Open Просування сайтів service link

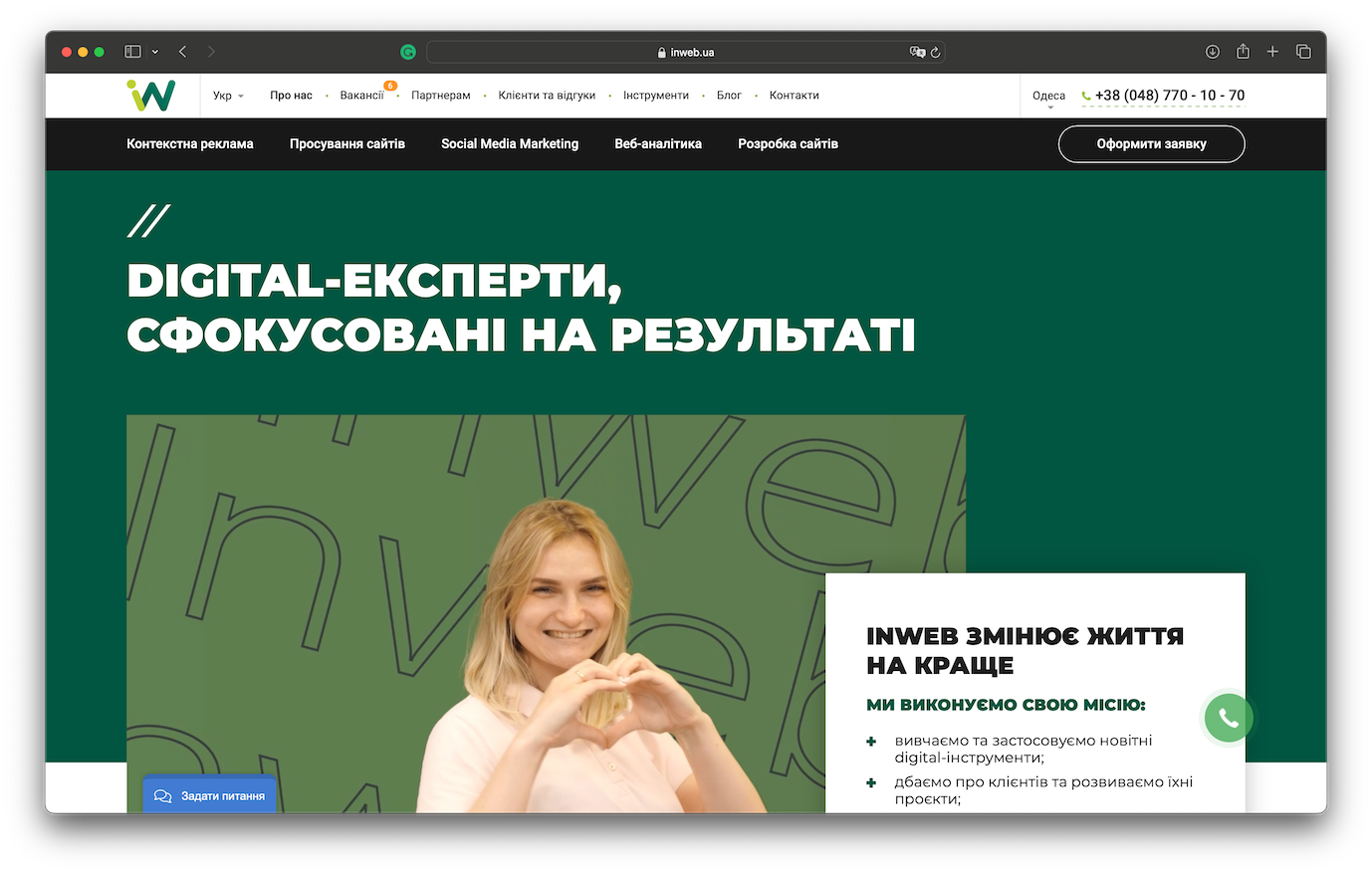[x=347, y=144]
